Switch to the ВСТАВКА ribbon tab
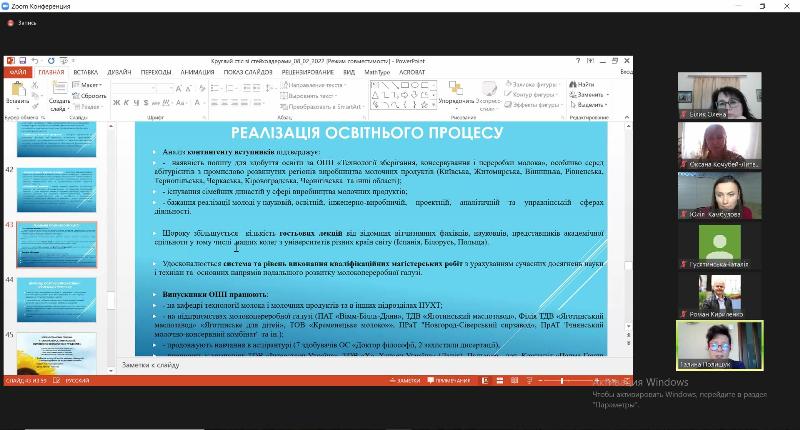Image resolution: width=800 pixels, height=430 pixels. [x=85, y=72]
